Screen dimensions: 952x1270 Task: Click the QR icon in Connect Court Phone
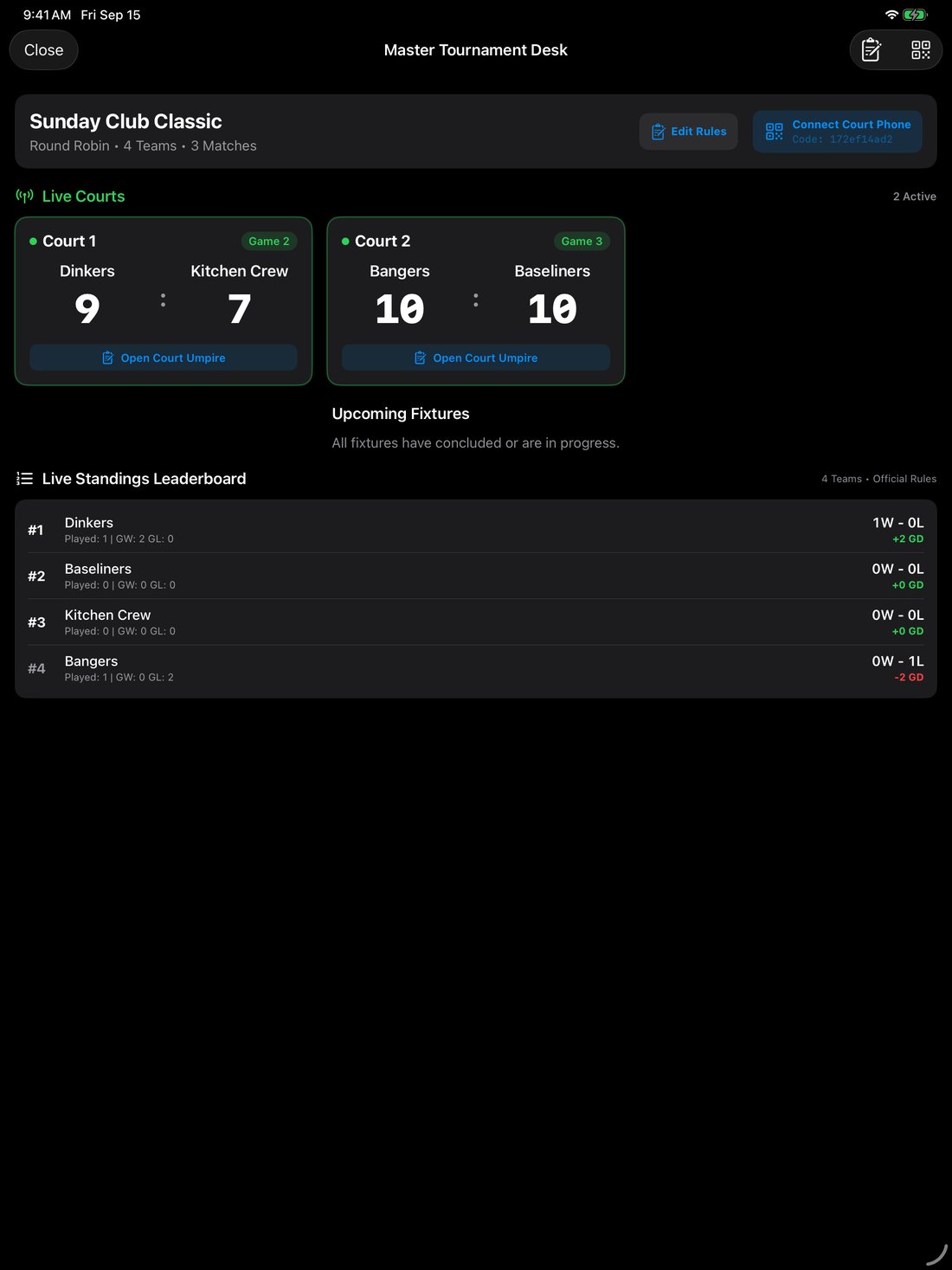click(775, 132)
